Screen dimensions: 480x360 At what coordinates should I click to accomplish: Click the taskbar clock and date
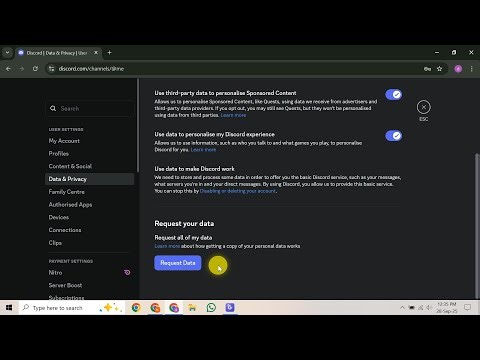point(447,308)
